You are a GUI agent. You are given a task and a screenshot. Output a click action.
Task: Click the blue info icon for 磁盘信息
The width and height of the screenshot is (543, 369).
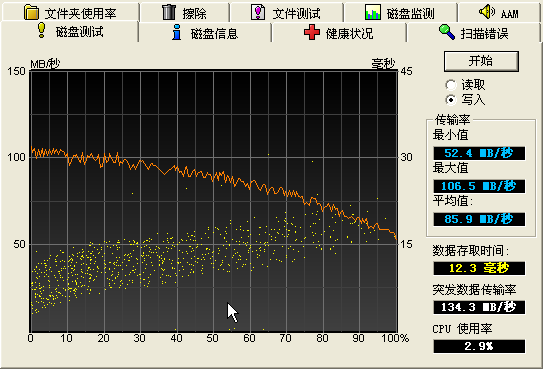[x=177, y=32]
